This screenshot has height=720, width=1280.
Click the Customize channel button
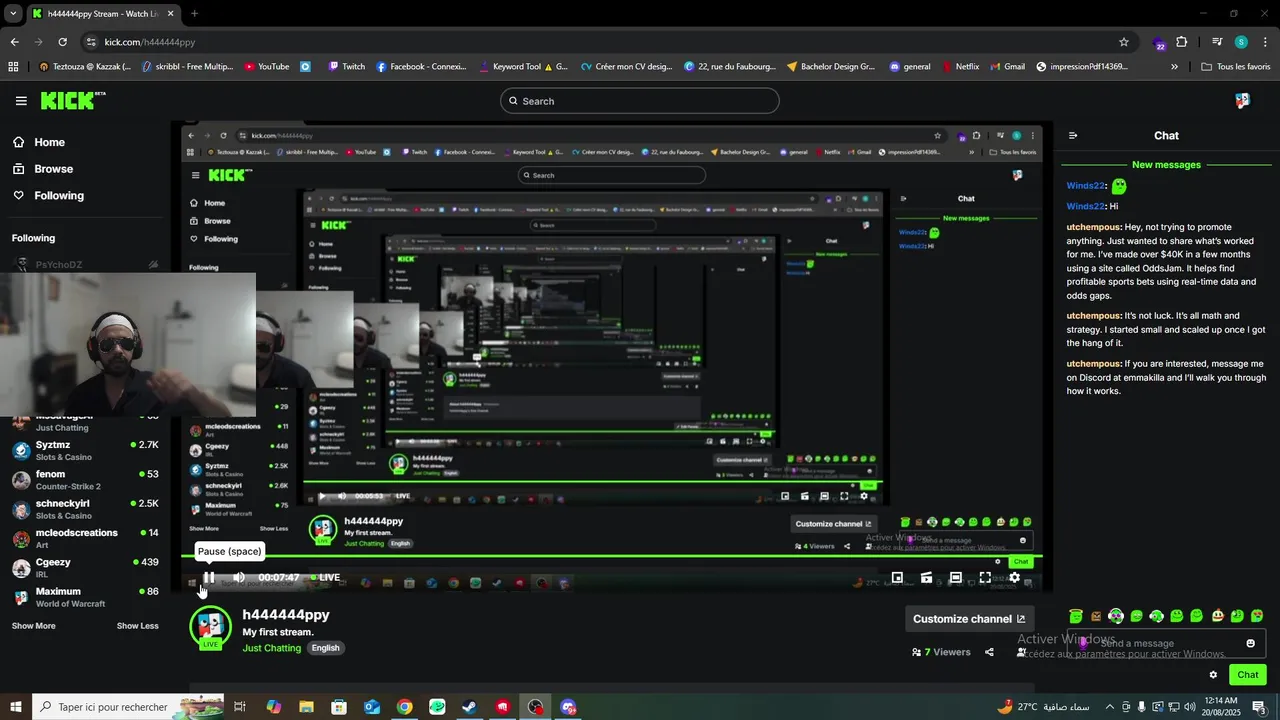pos(969,619)
